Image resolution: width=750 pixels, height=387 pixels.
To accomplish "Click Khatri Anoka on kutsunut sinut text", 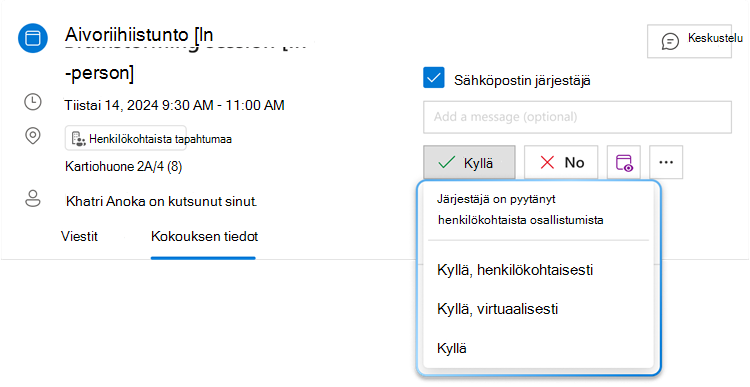I will click(x=161, y=201).
